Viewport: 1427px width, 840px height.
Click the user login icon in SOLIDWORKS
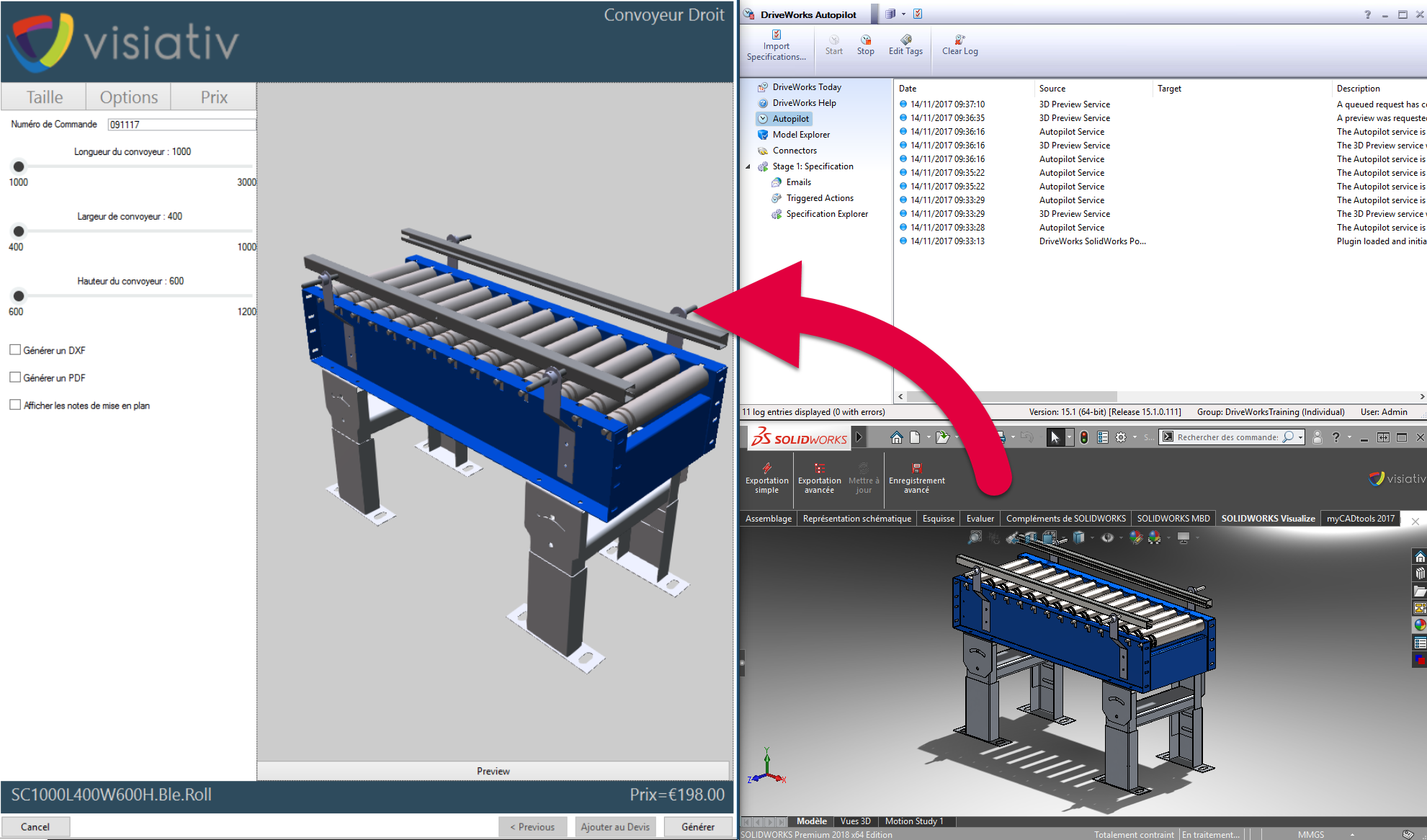click(1318, 437)
